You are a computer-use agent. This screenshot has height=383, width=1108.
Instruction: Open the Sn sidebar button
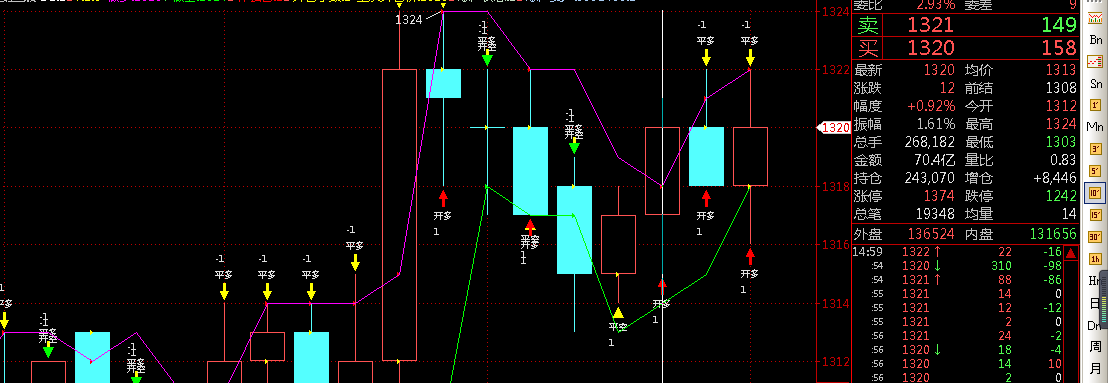(1095, 83)
